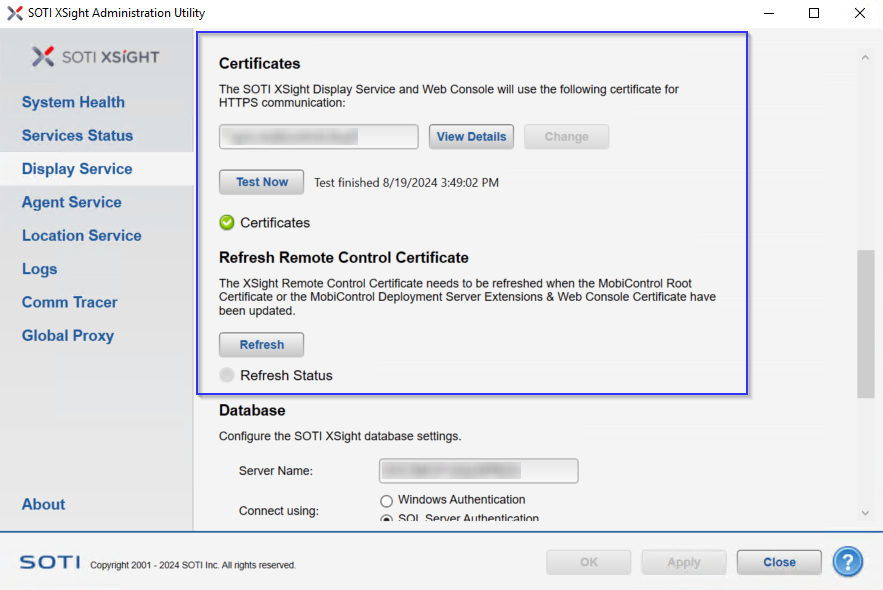Screen dimensions: 883x590
Task: Click the View Details certificate button
Action: [x=471, y=137]
